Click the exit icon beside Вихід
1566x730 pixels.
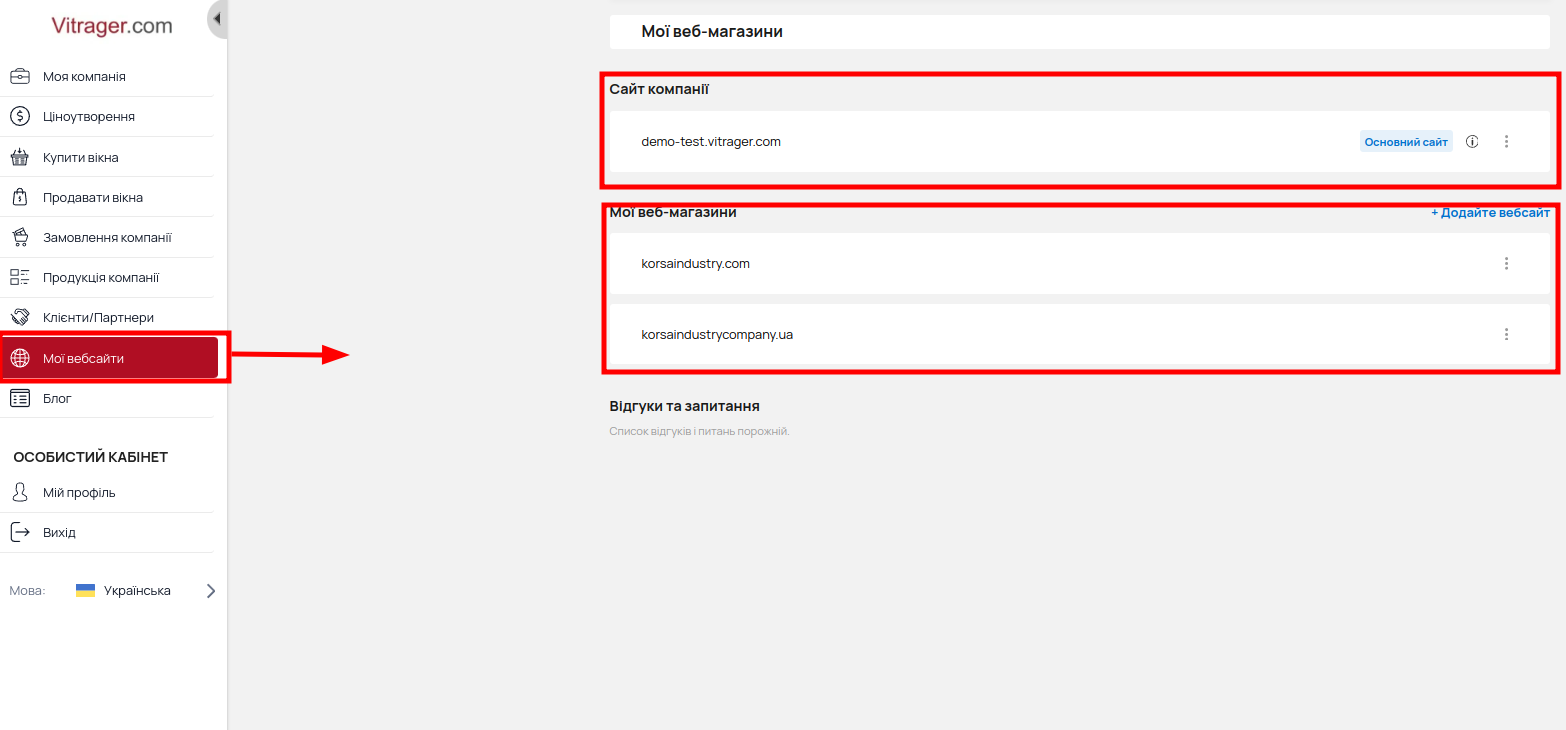20,532
